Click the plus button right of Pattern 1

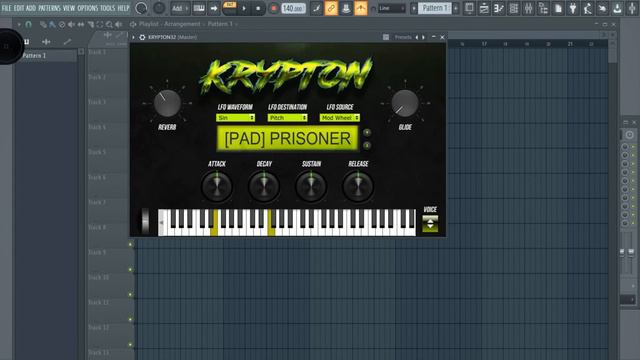pyautogui.click(x=456, y=8)
